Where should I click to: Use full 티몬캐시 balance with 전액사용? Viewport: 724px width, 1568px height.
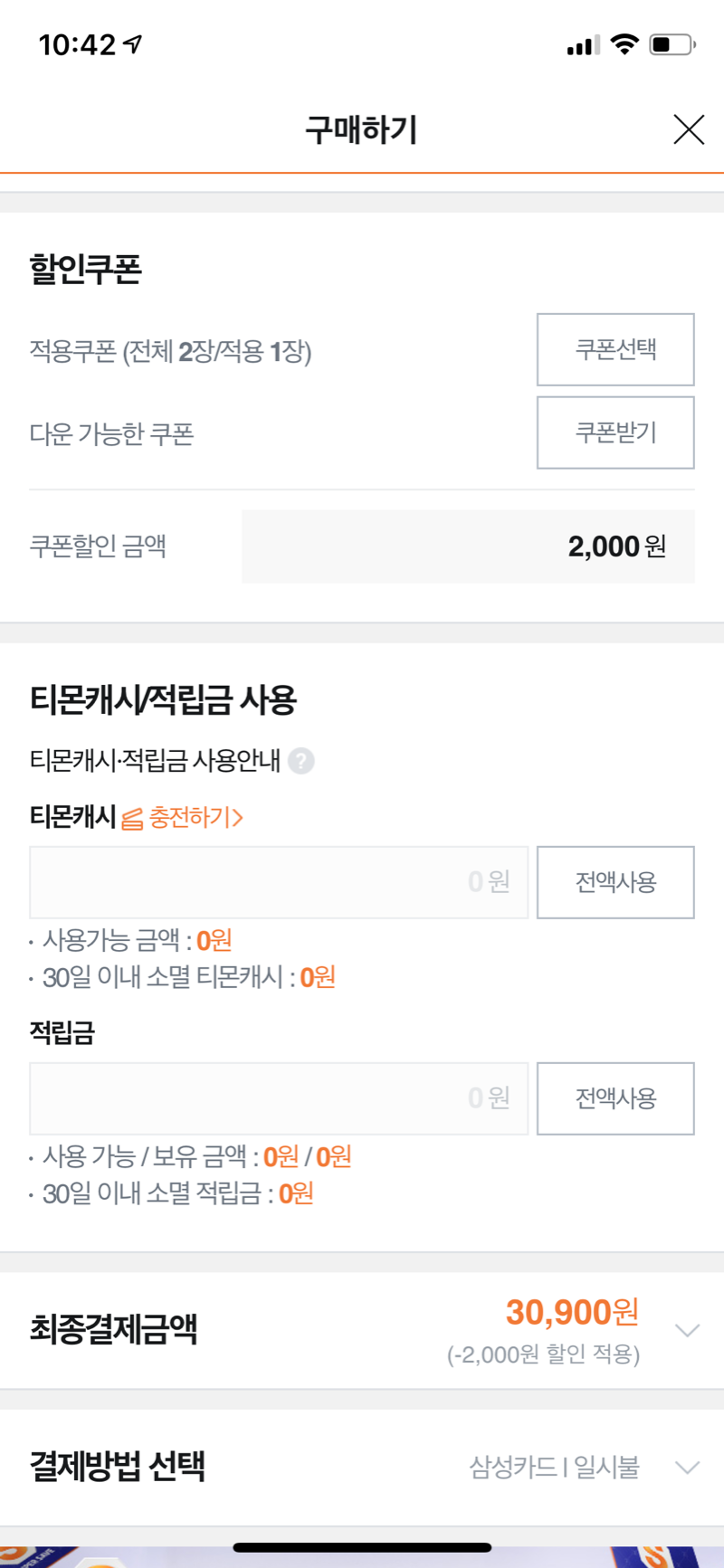tap(615, 882)
